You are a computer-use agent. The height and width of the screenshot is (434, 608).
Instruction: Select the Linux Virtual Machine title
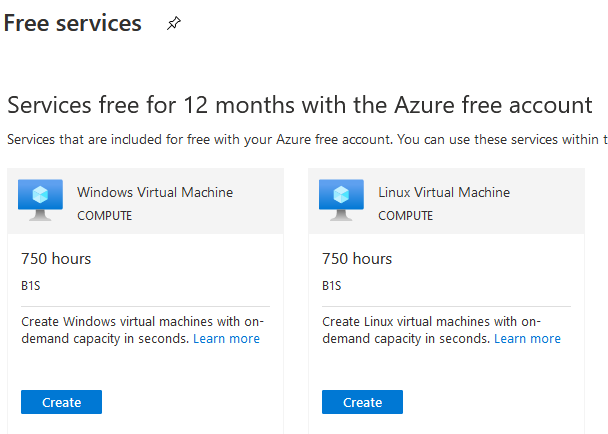(444, 192)
